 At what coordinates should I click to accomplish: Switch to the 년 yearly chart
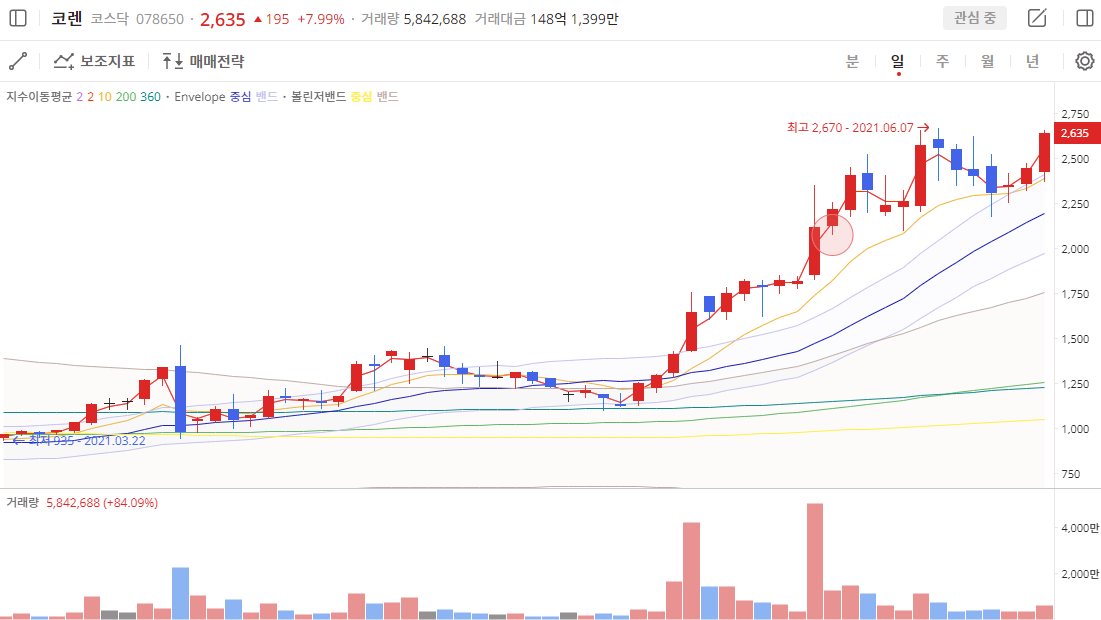point(1032,61)
